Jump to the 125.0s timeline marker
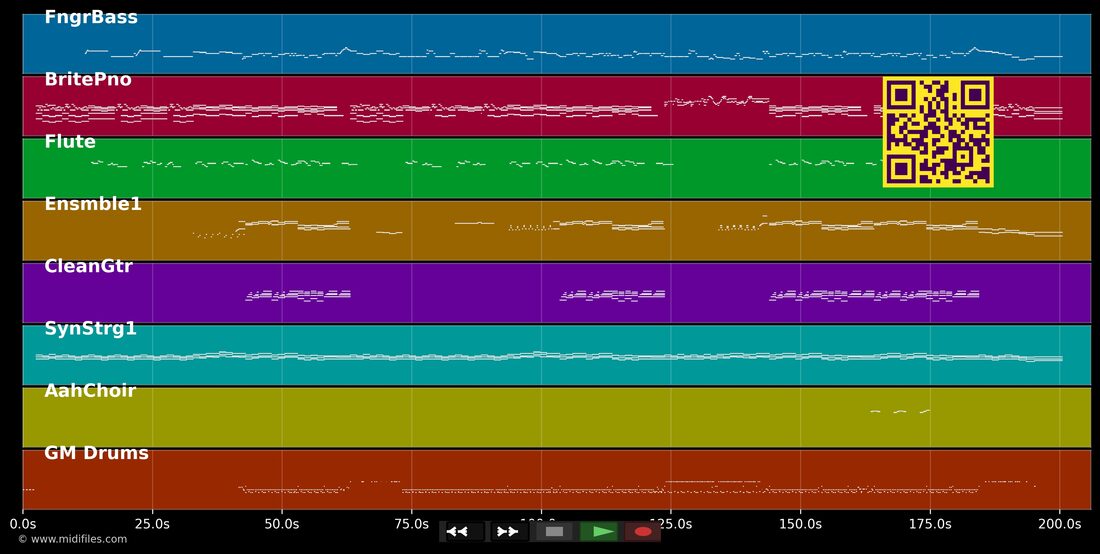Screen dimensions: 1100x554 [x=671, y=524]
